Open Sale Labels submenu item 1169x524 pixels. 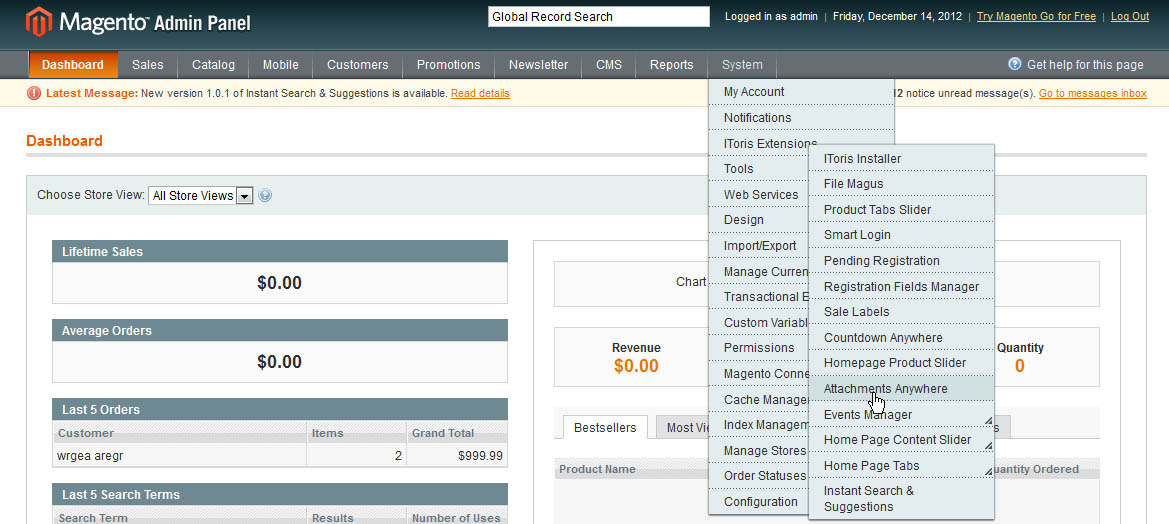click(901, 312)
